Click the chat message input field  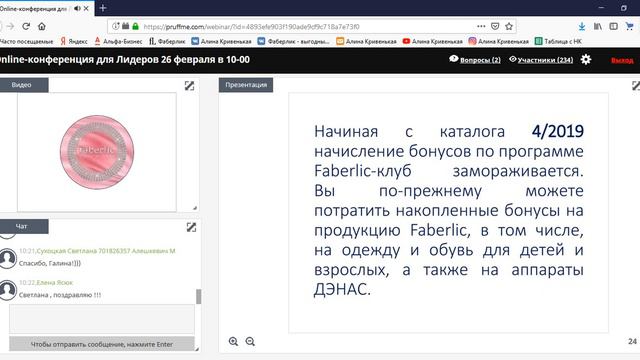[x=102, y=319]
